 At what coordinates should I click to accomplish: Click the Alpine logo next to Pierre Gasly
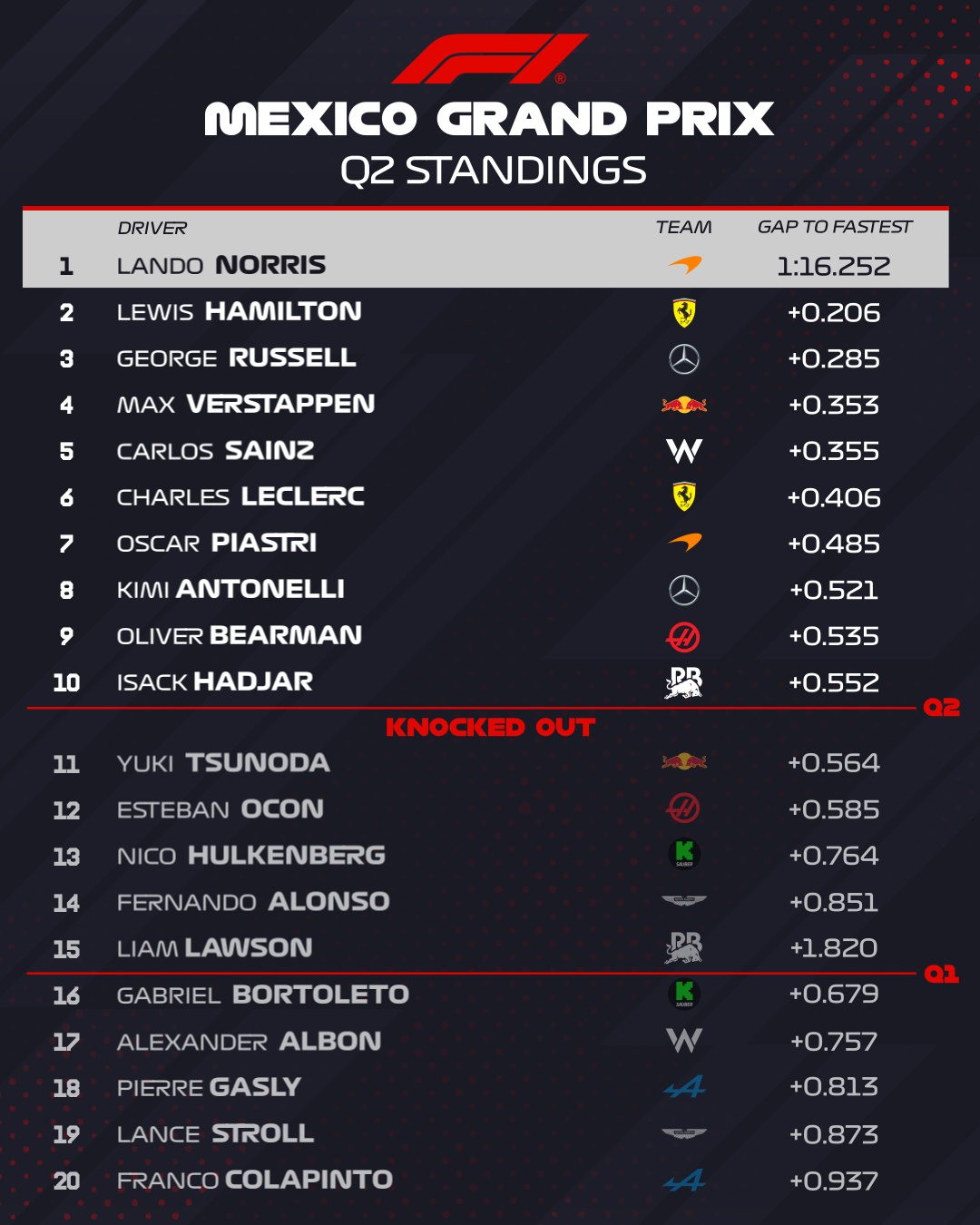point(684,1086)
